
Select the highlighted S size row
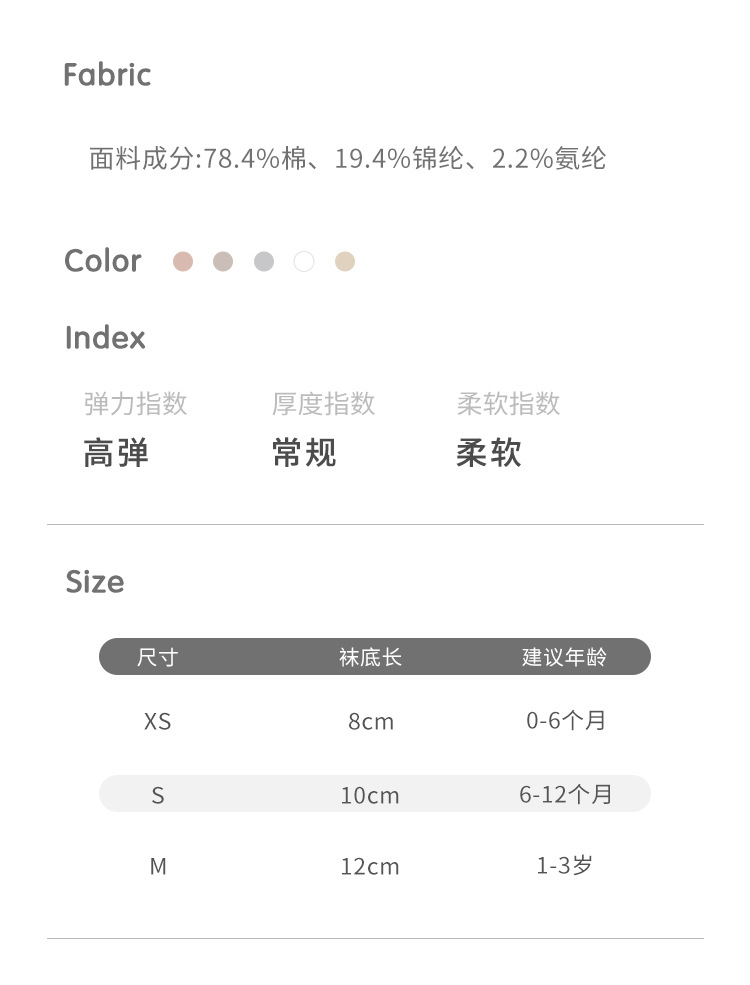pyautogui.click(x=374, y=794)
